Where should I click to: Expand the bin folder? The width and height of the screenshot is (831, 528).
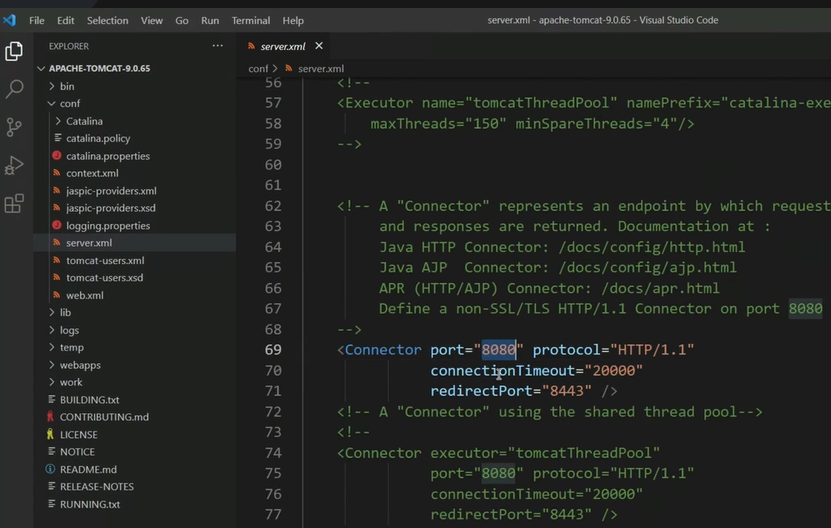pos(51,86)
